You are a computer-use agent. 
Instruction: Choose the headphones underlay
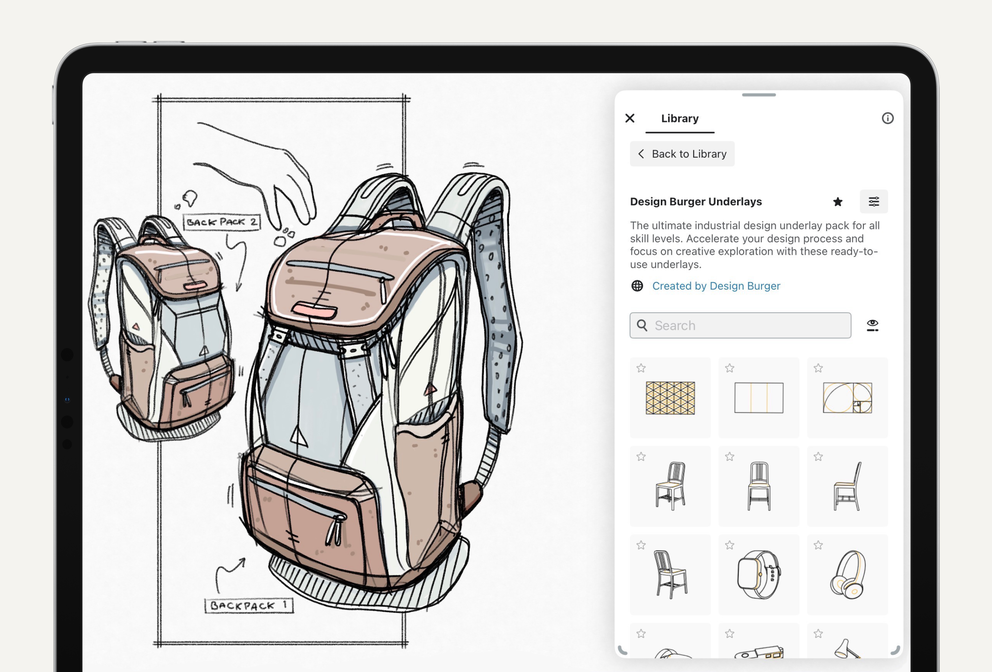[x=847, y=575]
